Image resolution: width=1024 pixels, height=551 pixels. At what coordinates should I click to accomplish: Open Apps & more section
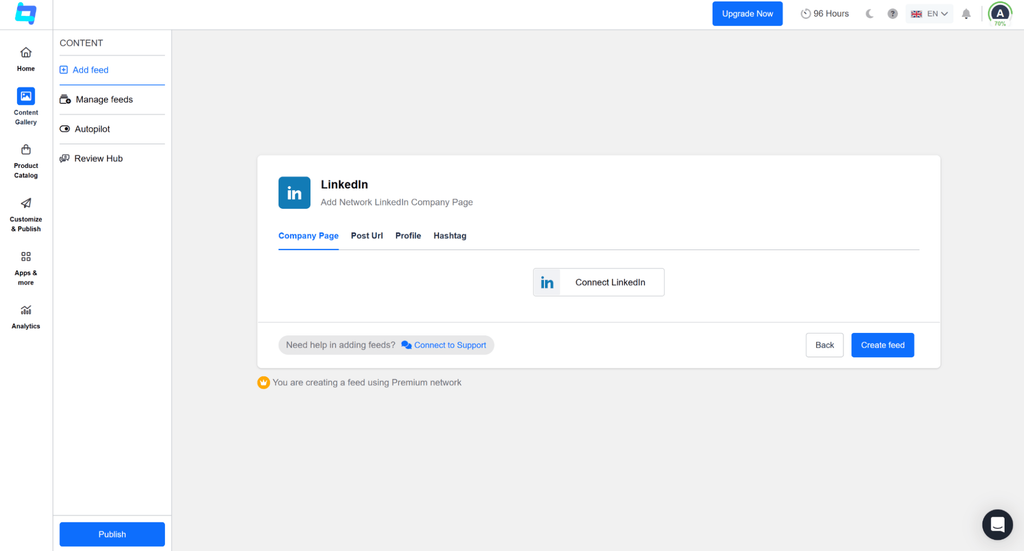25,268
